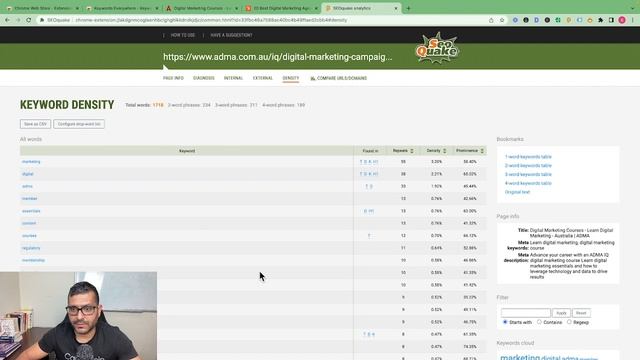Click the SeoQuake logo
640x360 pixels.
pos(437,48)
